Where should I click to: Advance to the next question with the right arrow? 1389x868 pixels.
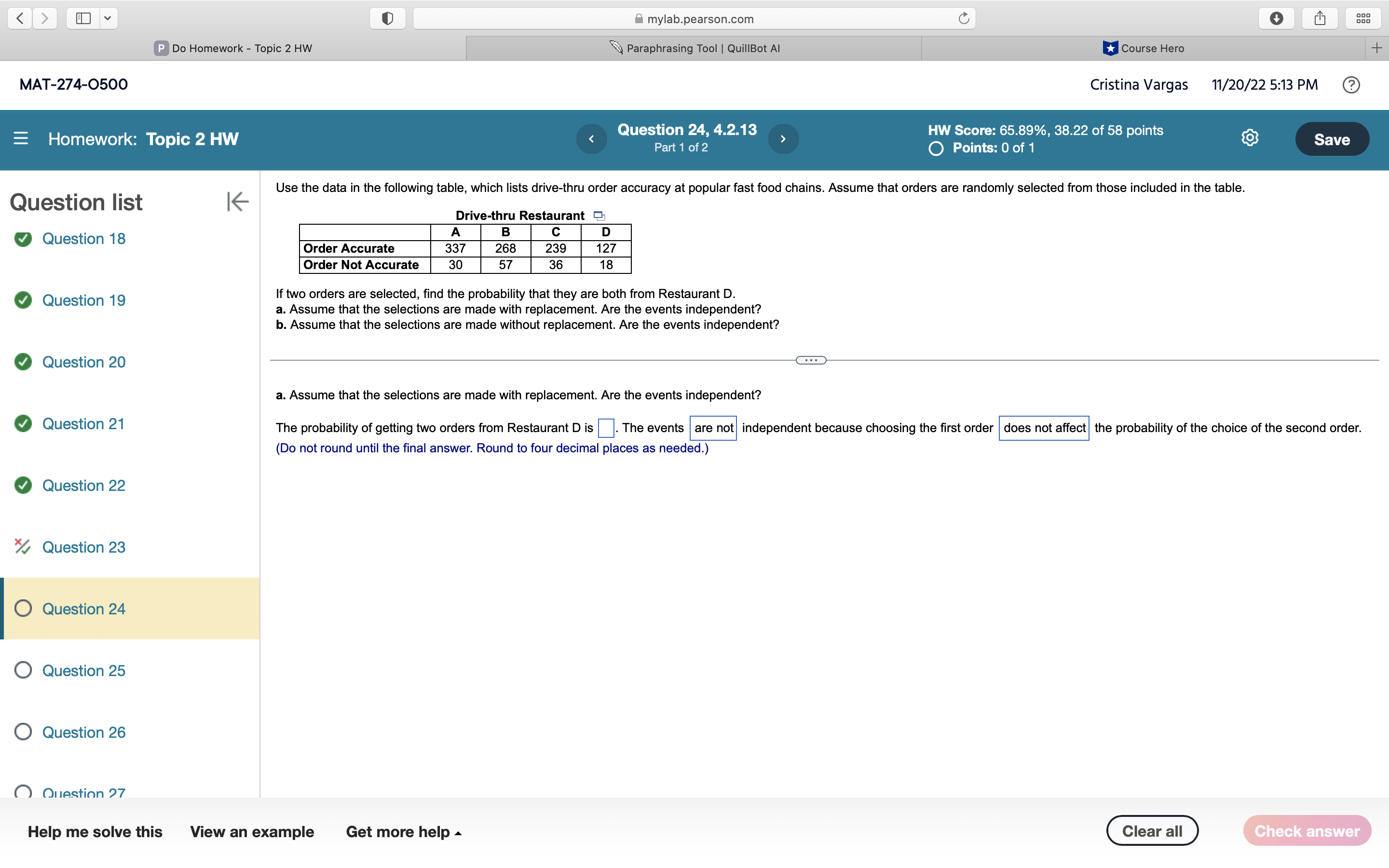[x=783, y=138]
